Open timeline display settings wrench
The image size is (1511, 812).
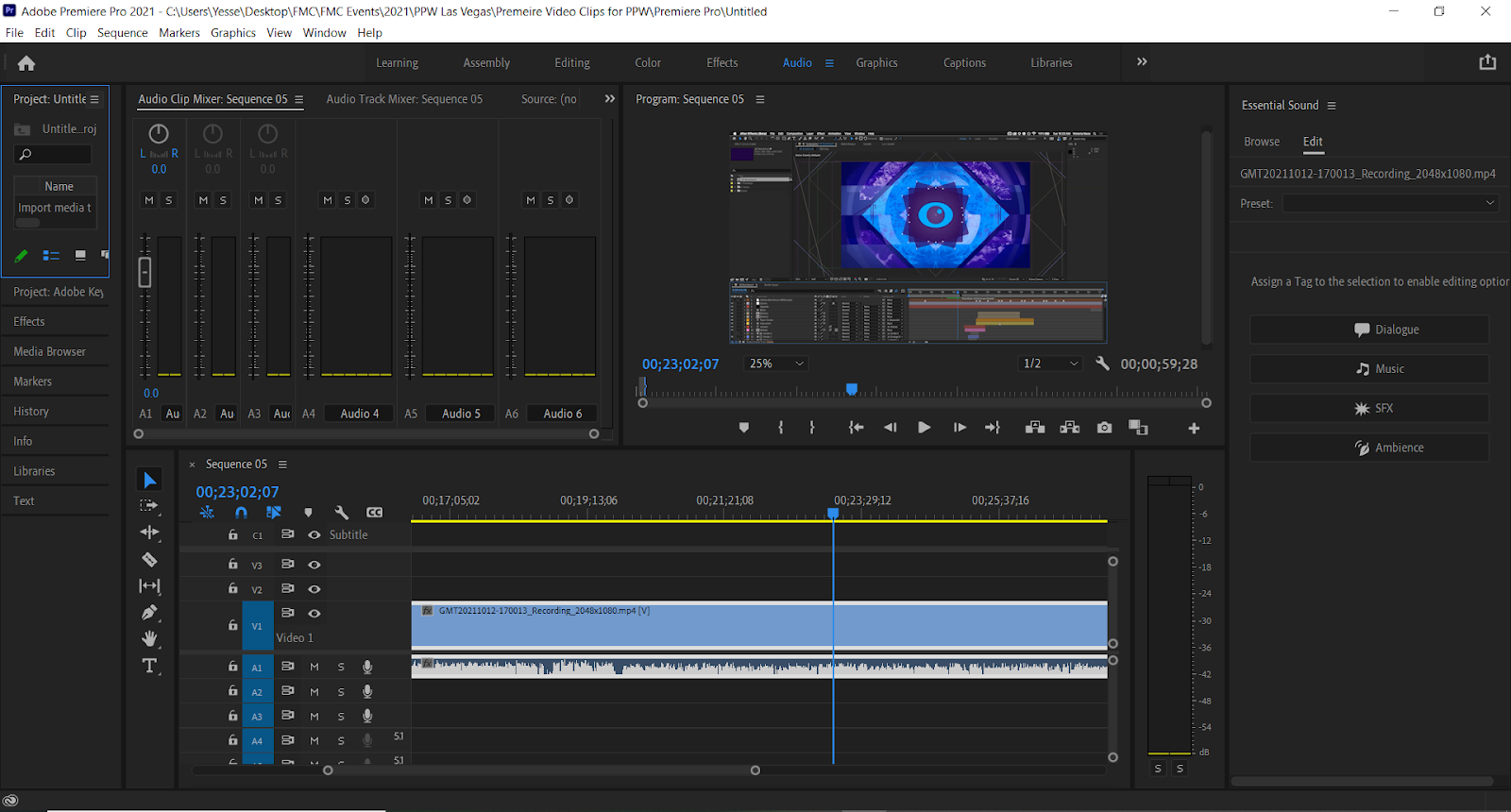[x=342, y=513]
